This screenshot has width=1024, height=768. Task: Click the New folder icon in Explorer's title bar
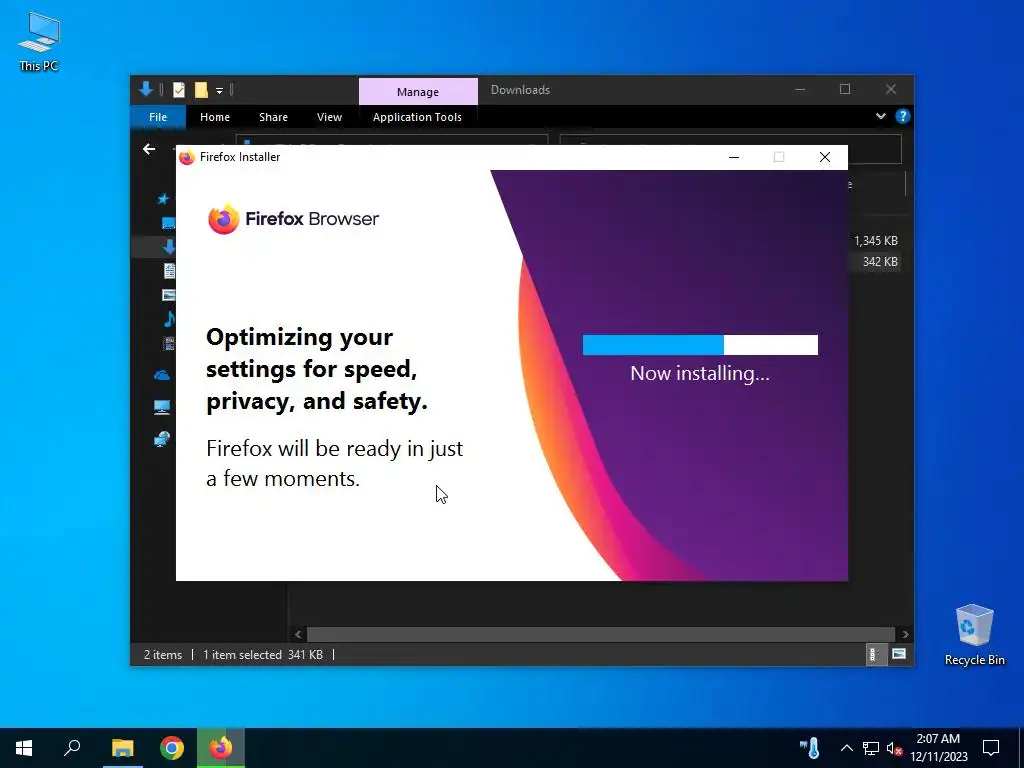[201, 90]
